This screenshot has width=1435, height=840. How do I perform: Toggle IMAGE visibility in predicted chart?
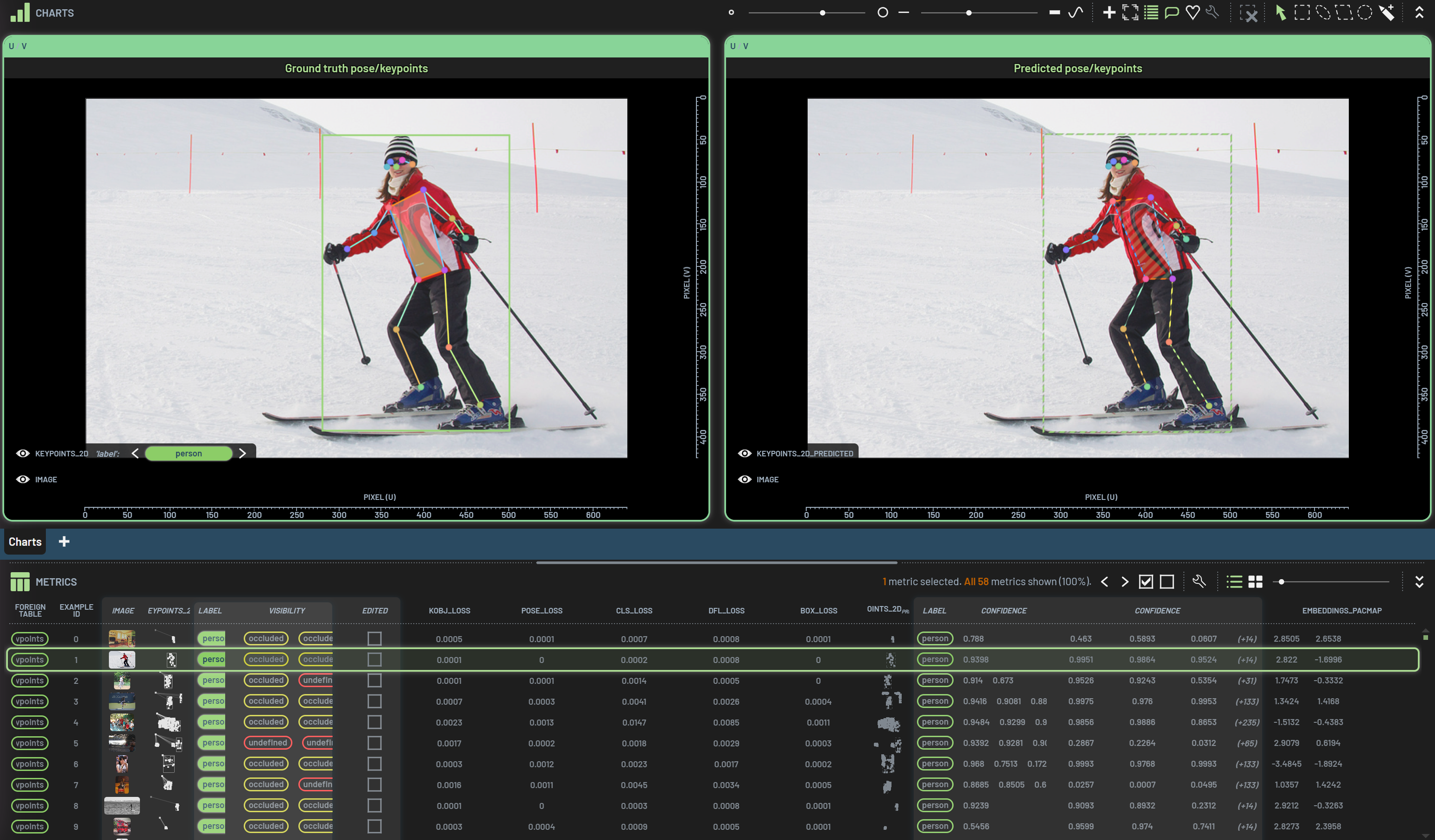coord(744,480)
